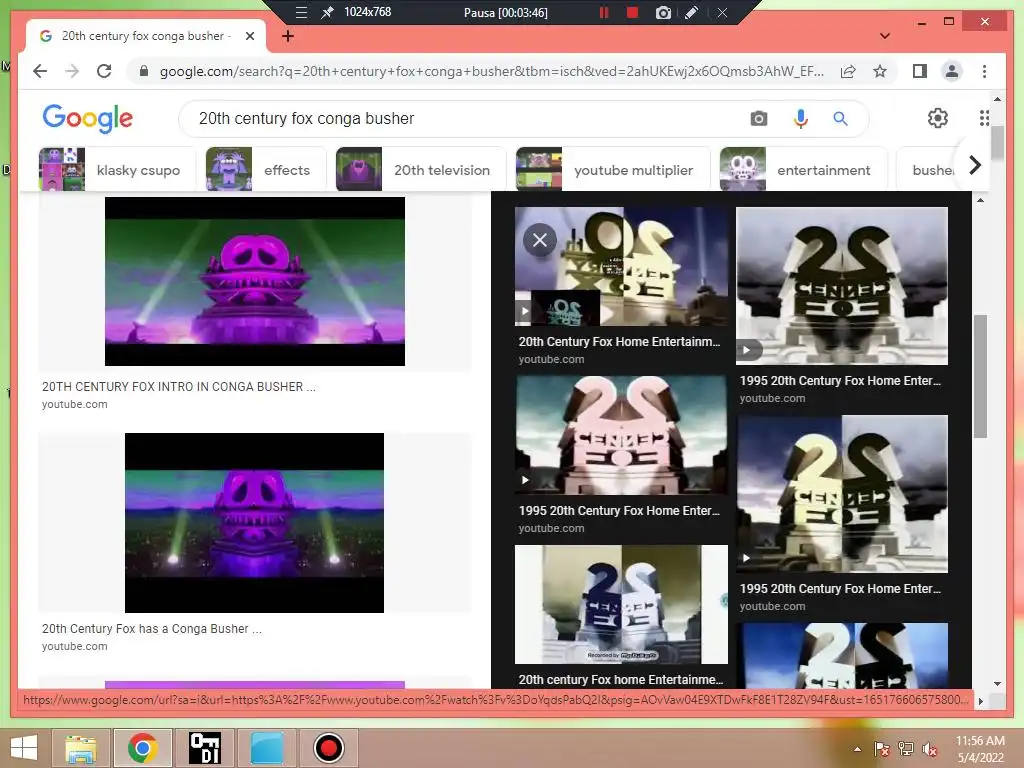1024x768 pixels.
Task: Click the URL address bar
Action: (491, 71)
